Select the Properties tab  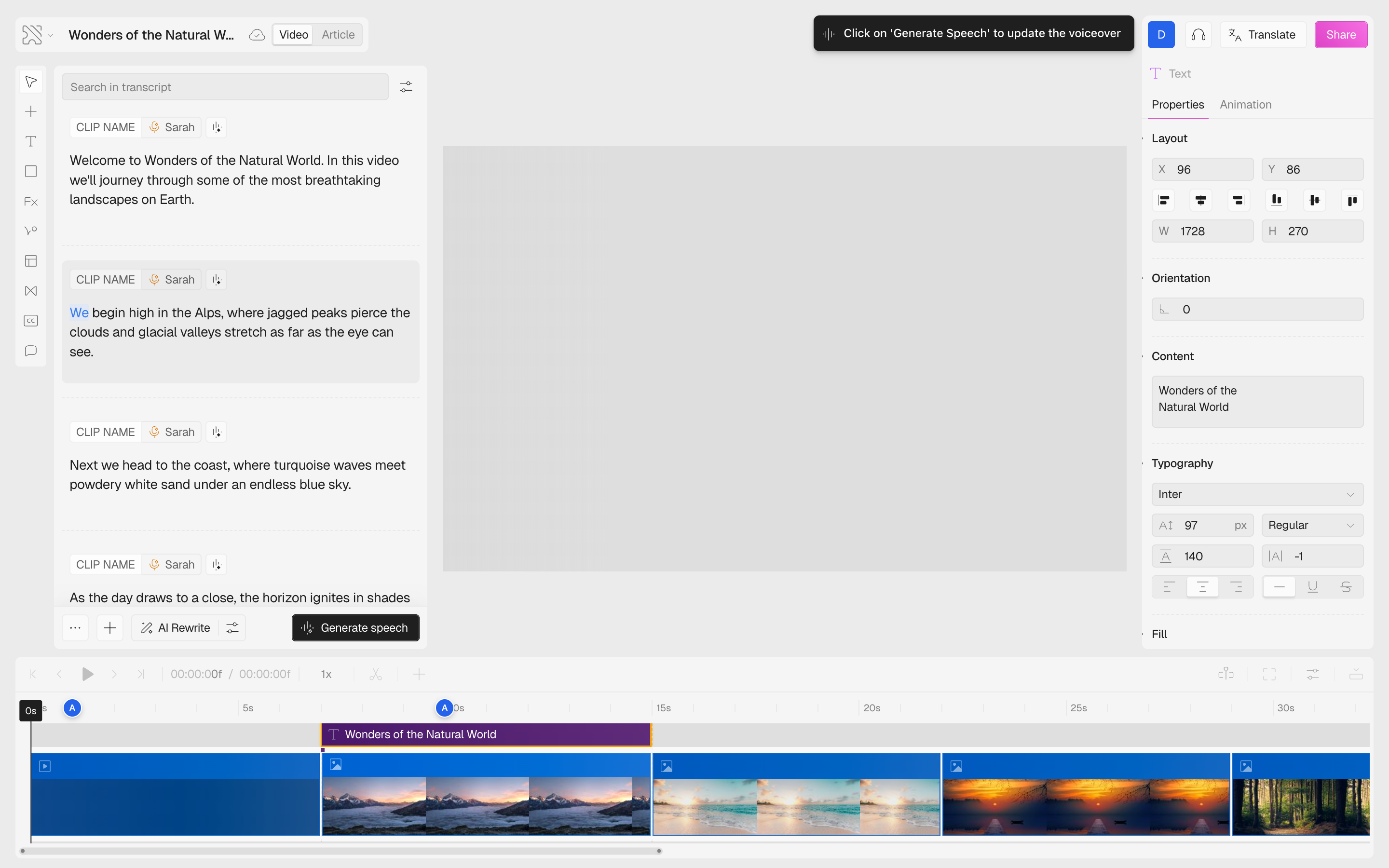pos(1177,105)
